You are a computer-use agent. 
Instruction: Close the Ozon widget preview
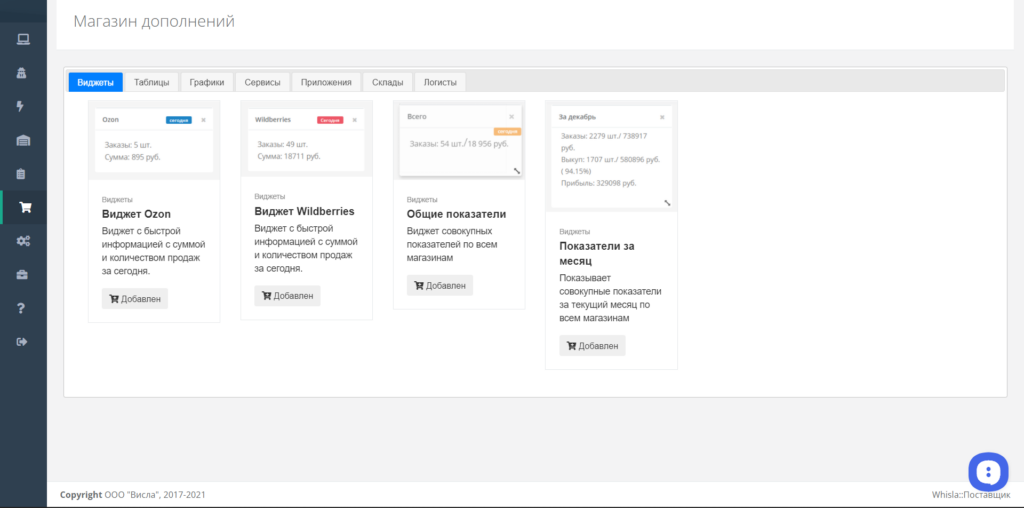point(203,120)
